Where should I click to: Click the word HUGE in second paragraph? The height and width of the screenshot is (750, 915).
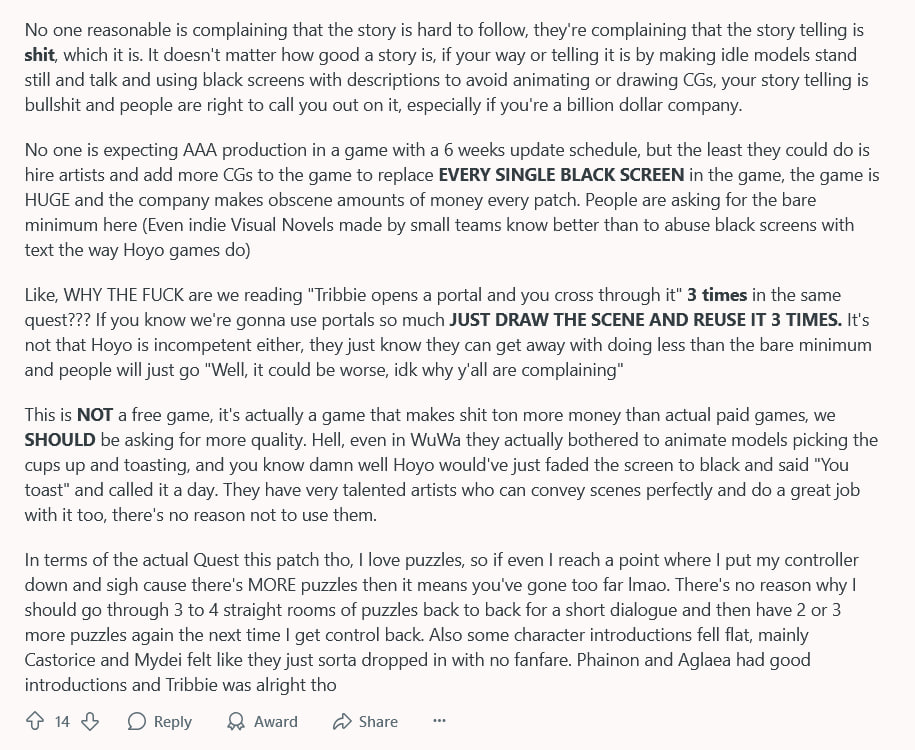pyautogui.click(x=47, y=200)
